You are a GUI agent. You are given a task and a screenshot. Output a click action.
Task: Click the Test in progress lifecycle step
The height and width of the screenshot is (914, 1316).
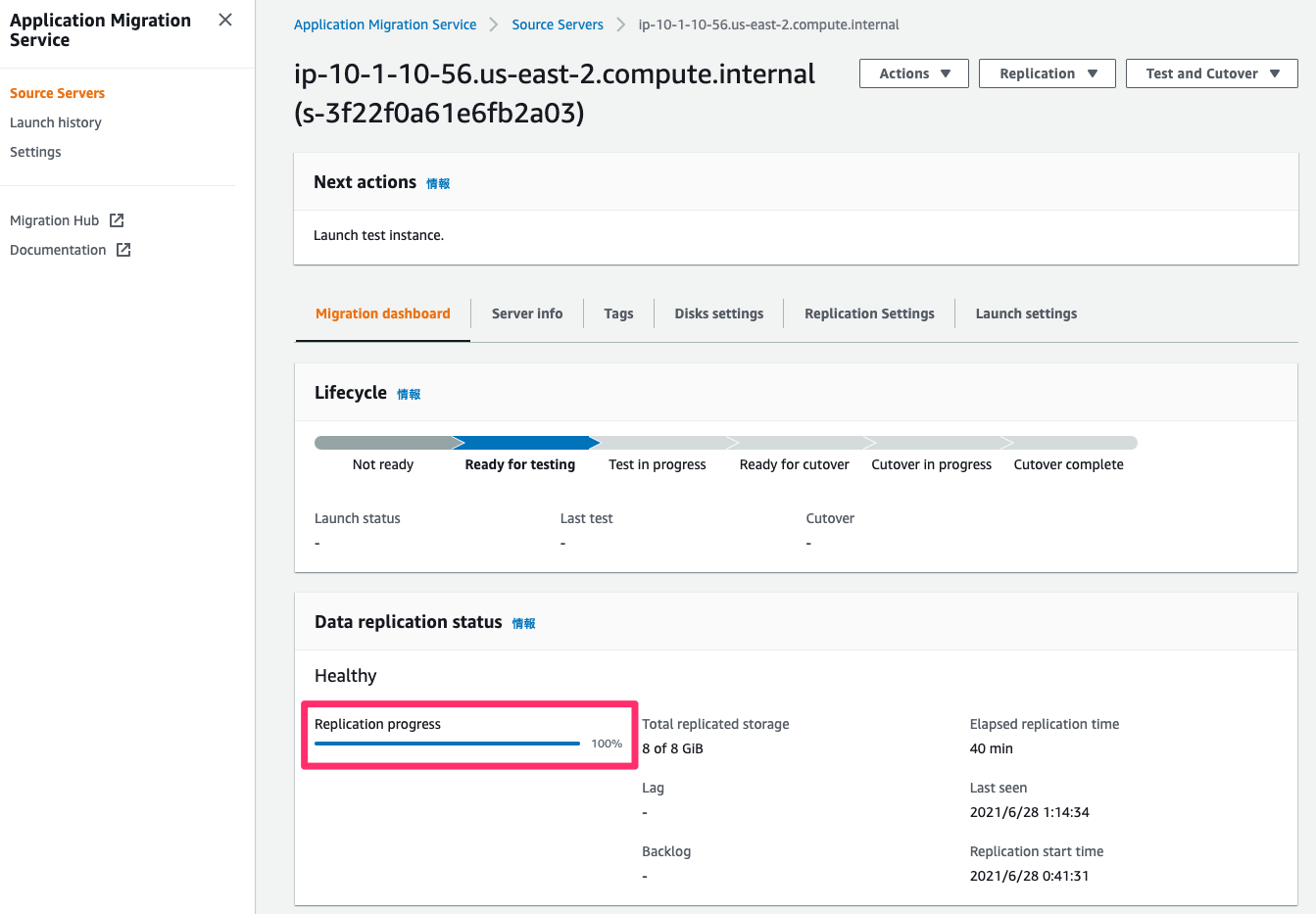click(x=658, y=464)
